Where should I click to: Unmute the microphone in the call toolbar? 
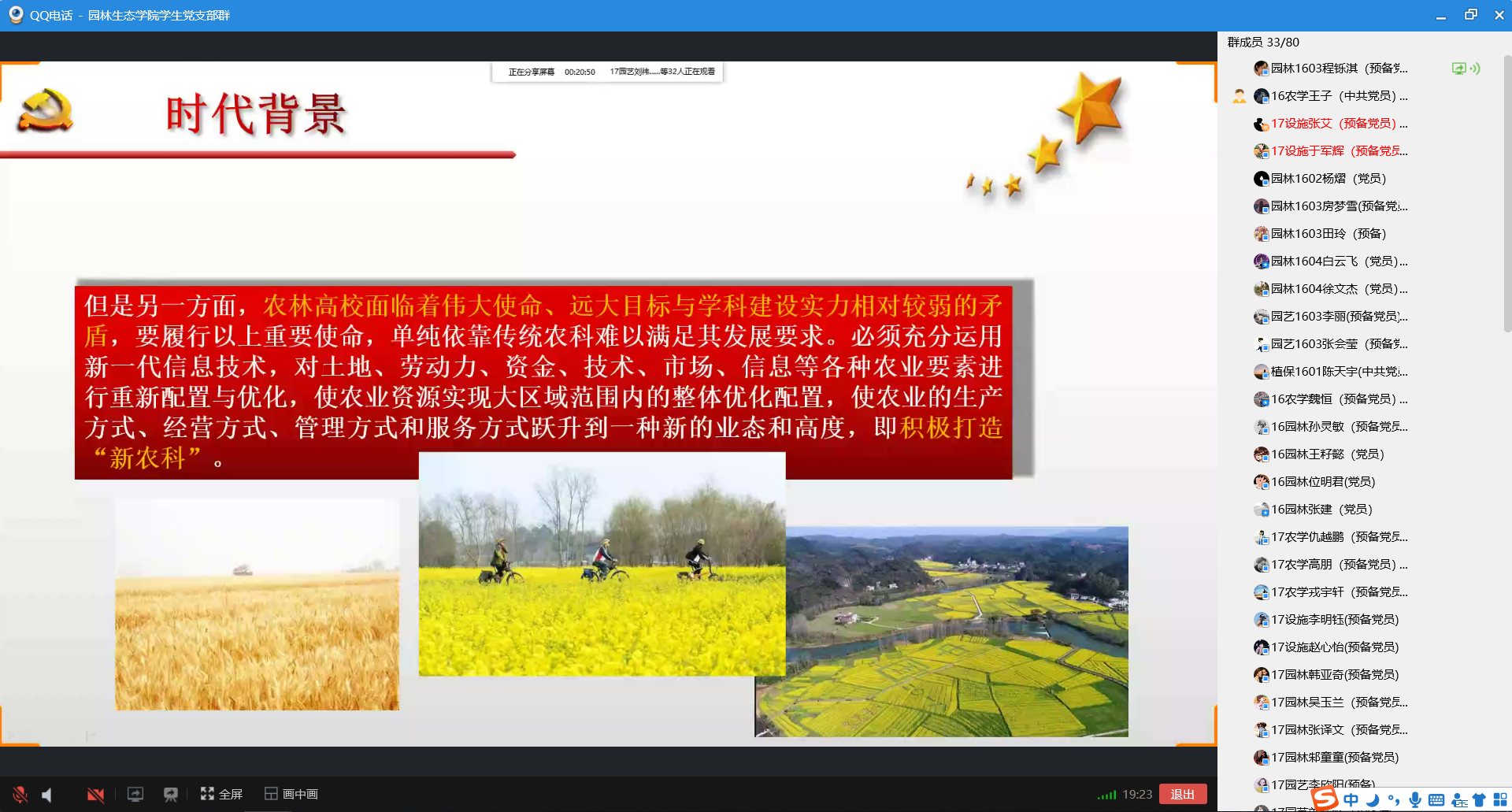20,795
